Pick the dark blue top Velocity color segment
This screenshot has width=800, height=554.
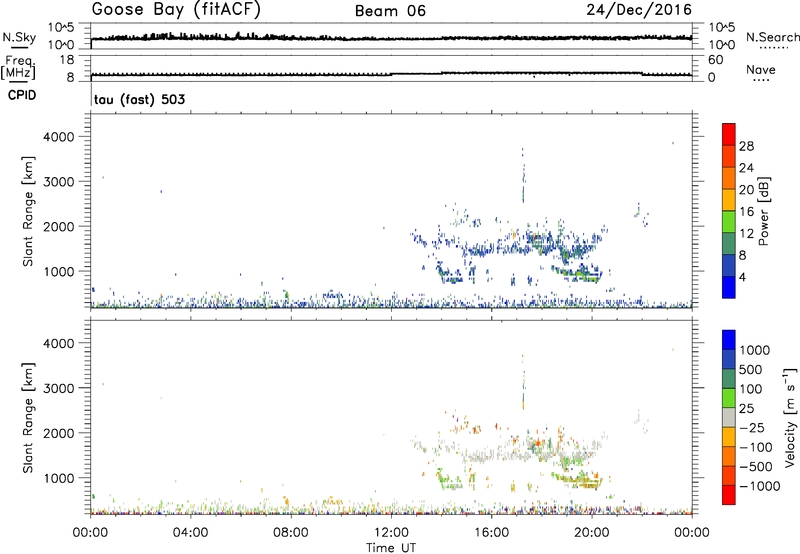click(729, 340)
